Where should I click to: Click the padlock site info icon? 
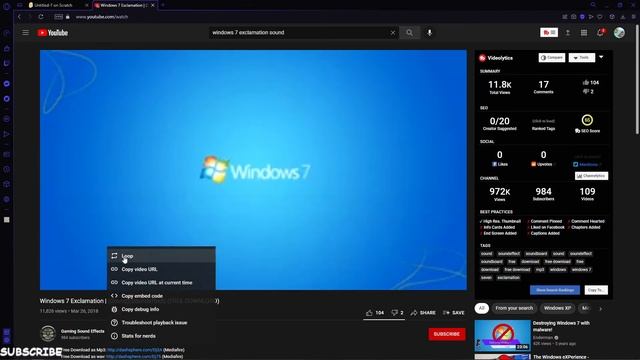click(x=68, y=17)
